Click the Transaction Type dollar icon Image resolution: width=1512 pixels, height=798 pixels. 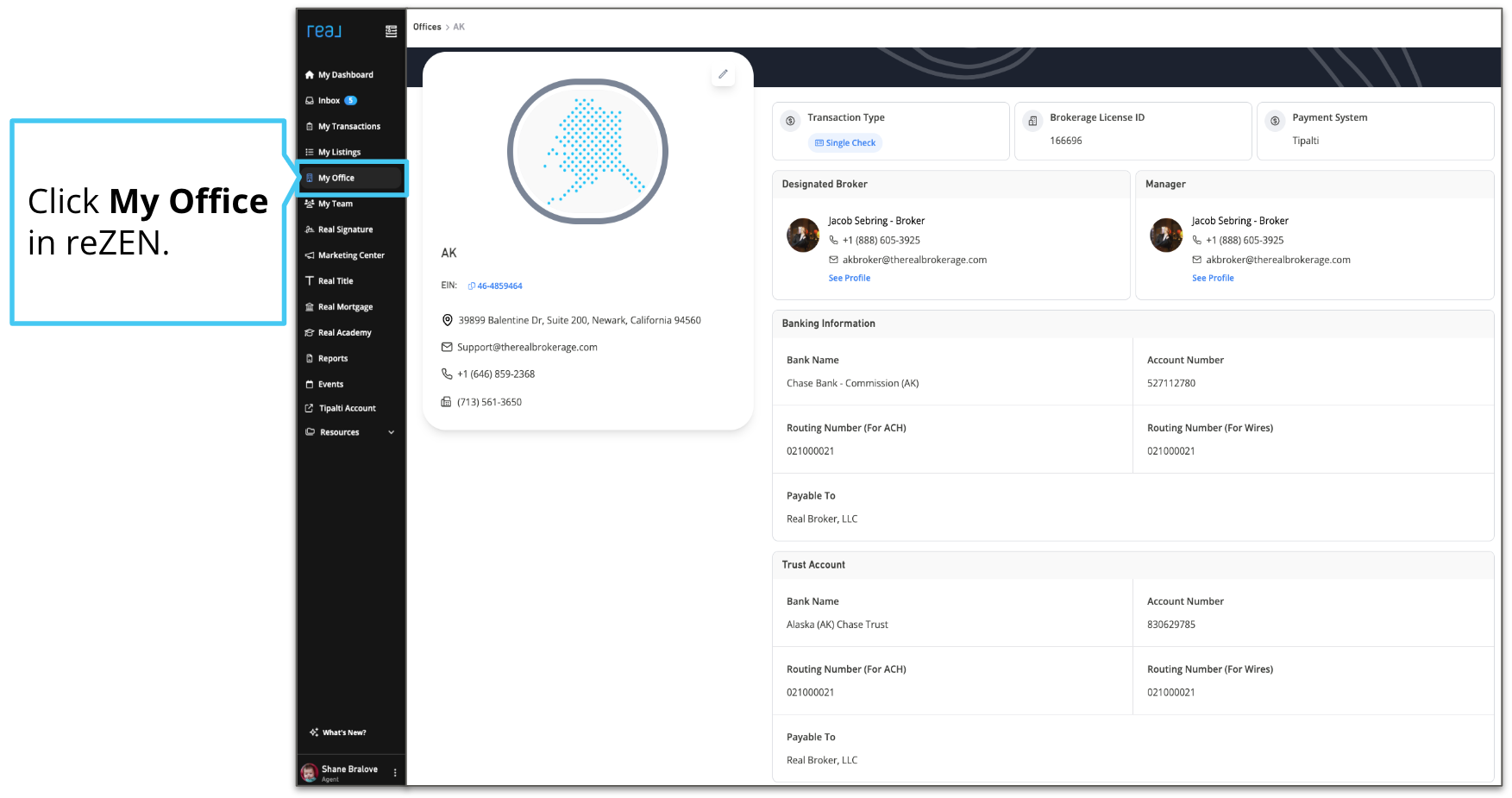click(x=790, y=121)
